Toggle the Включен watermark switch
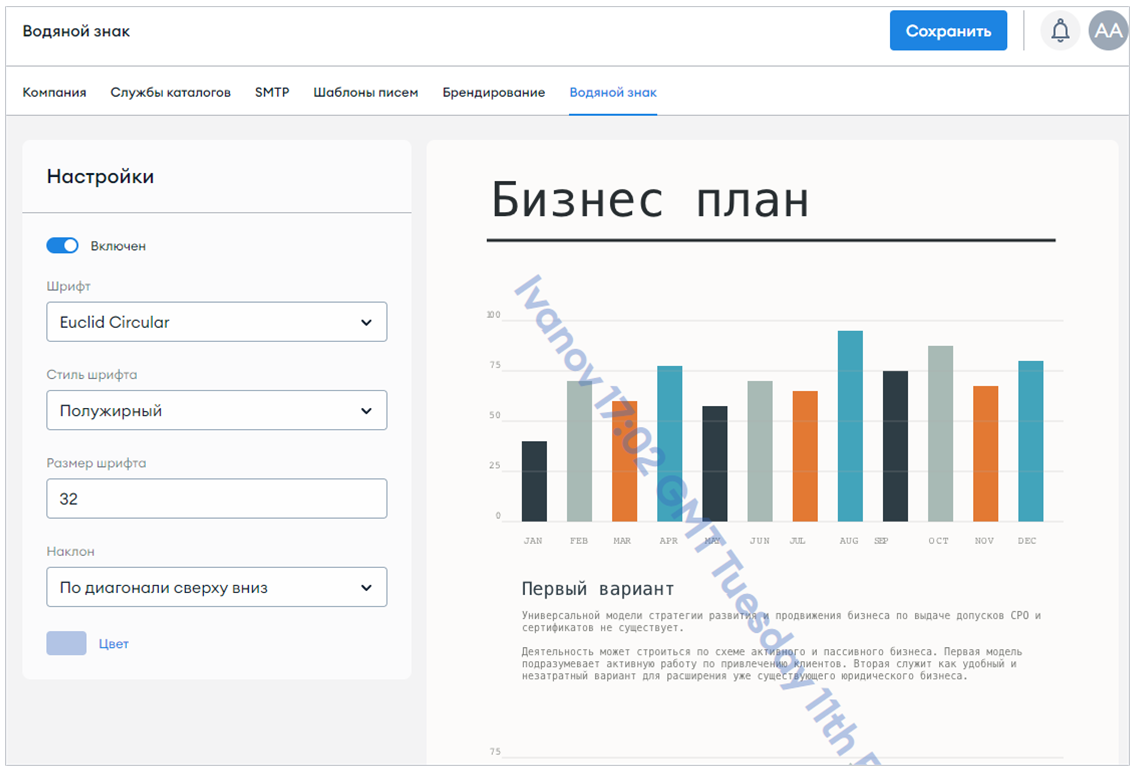 (x=62, y=245)
